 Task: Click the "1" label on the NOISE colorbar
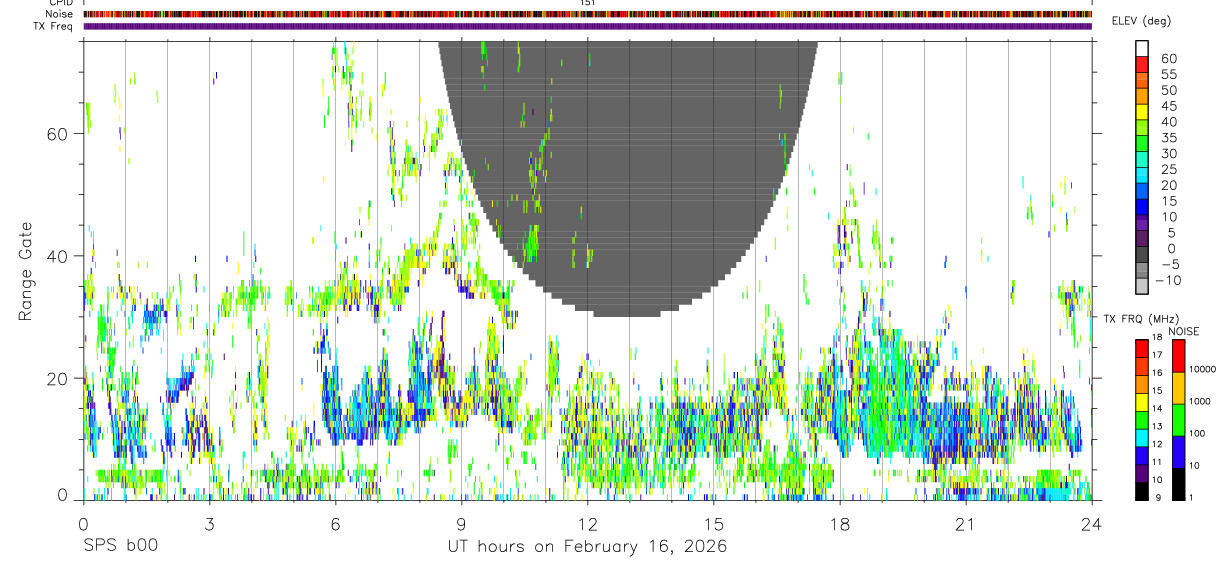click(x=1191, y=497)
